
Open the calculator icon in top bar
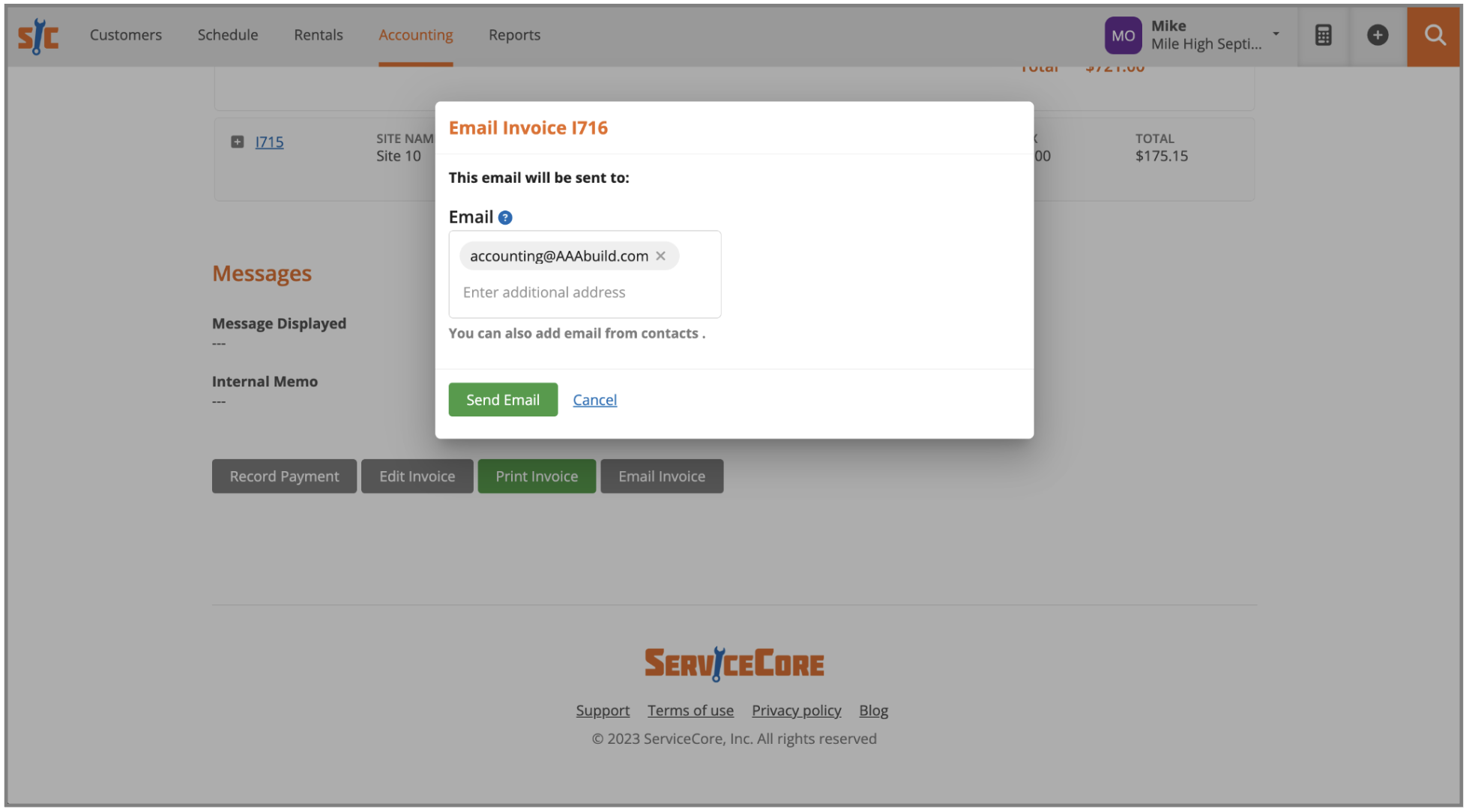pos(1323,35)
